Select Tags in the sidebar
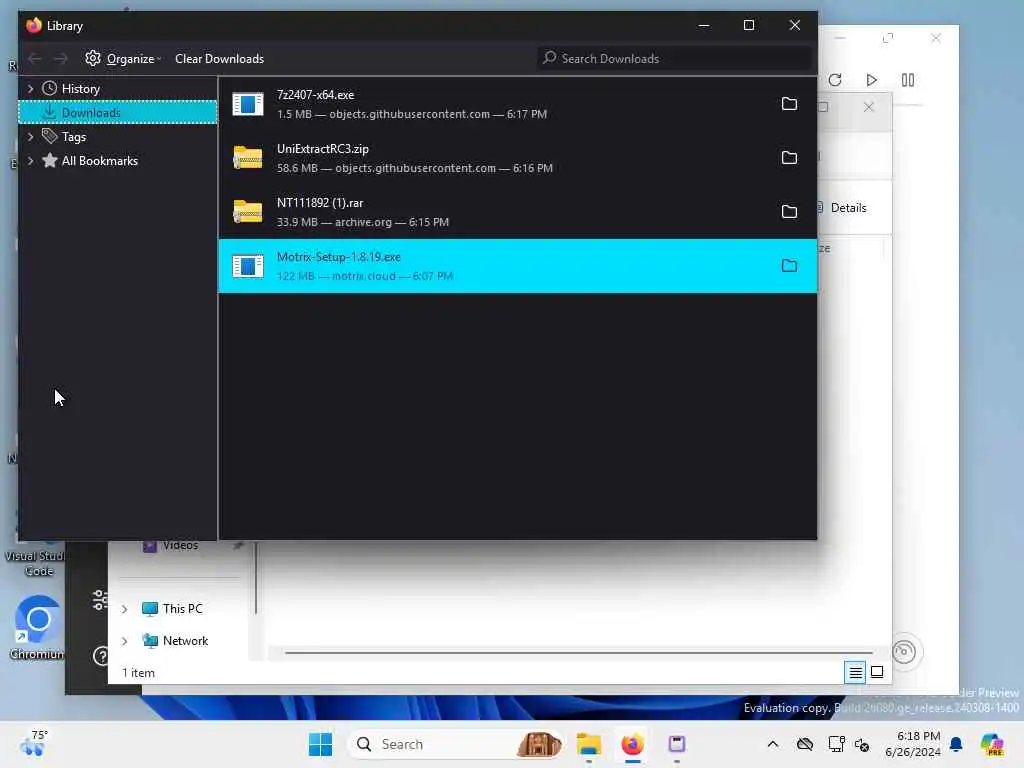Image resolution: width=1024 pixels, height=768 pixels. [x=73, y=136]
